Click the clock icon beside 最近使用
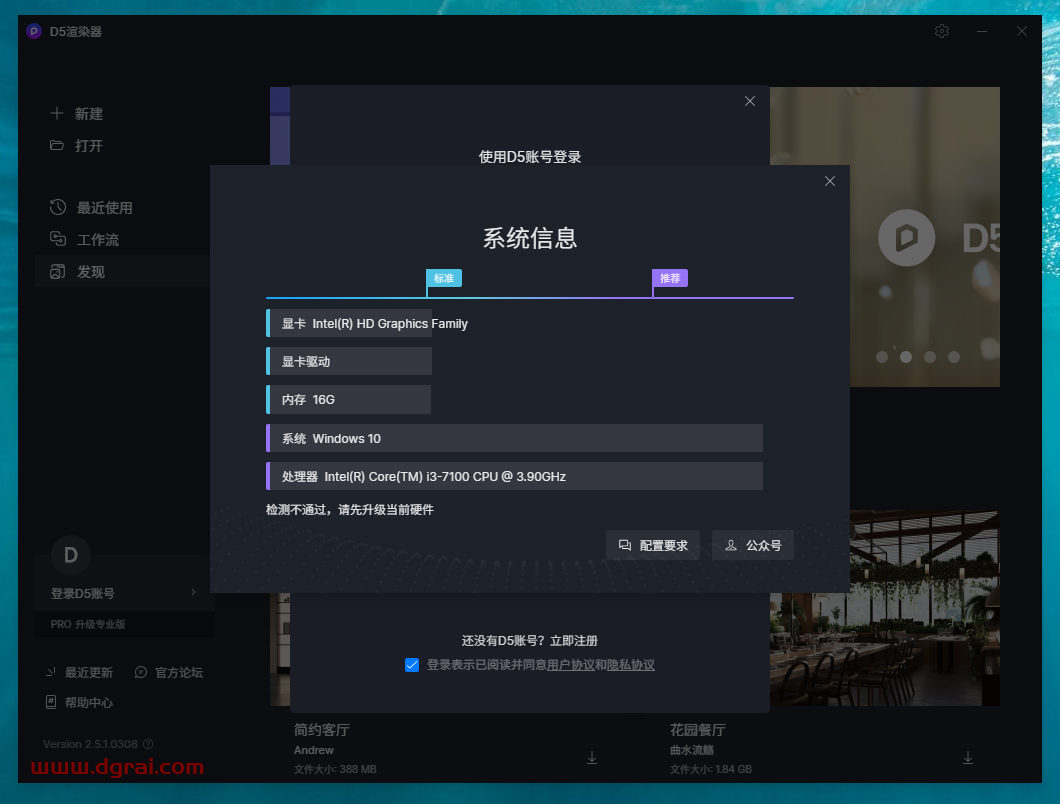Screen dimensions: 1060x804 [x=58, y=207]
